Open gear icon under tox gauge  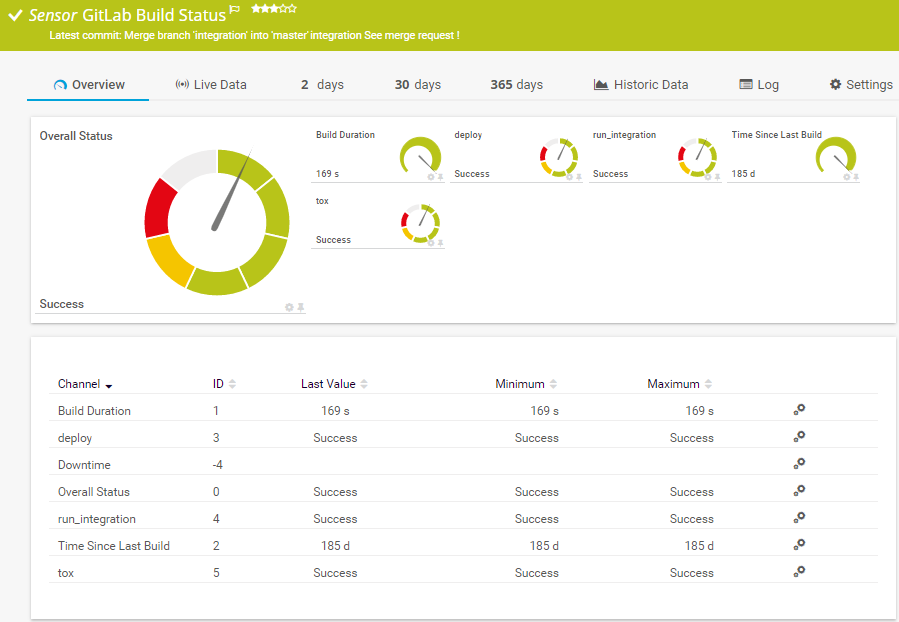point(431,243)
